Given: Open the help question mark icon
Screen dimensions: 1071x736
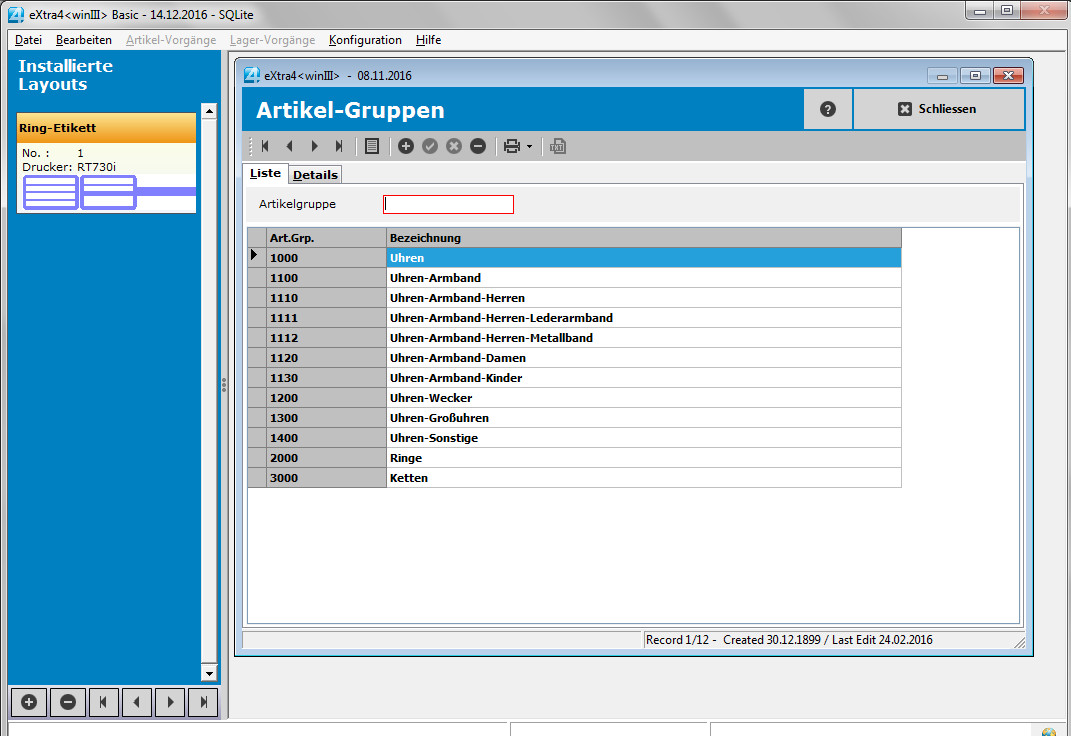Looking at the screenshot, I should coord(828,109).
